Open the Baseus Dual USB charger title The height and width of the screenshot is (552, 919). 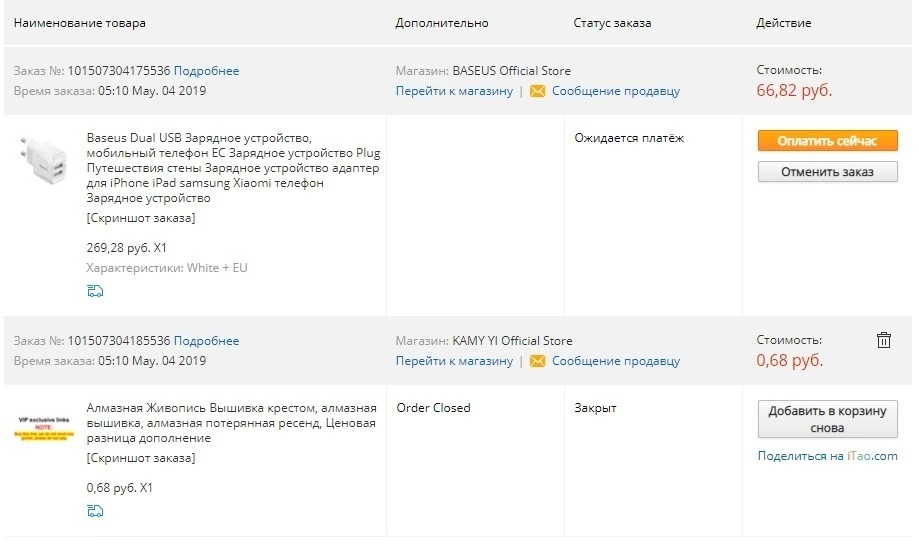(233, 168)
